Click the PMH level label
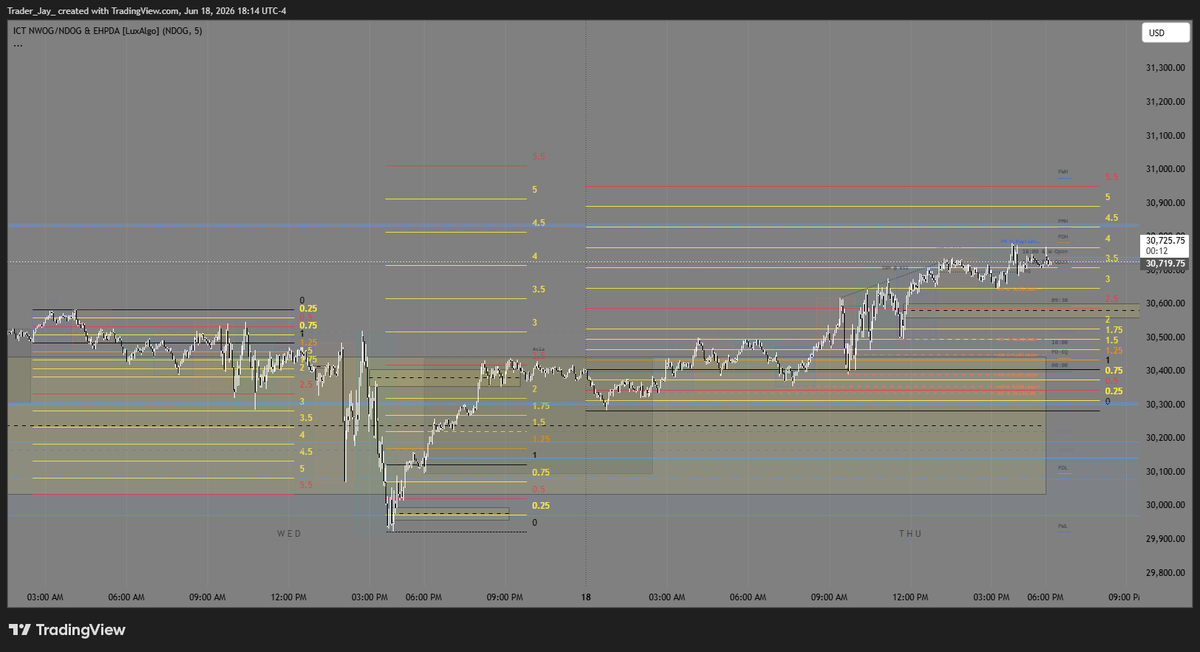Screen dimensions: 1200x652 point(1063,221)
